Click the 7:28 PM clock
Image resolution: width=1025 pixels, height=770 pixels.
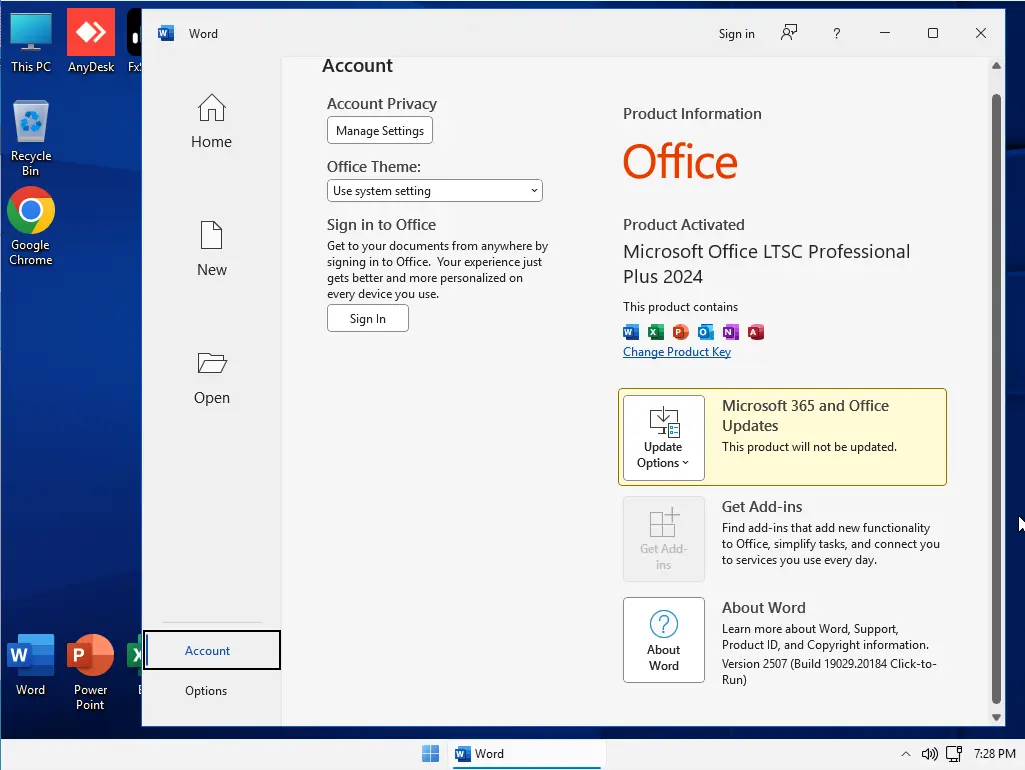(994, 754)
